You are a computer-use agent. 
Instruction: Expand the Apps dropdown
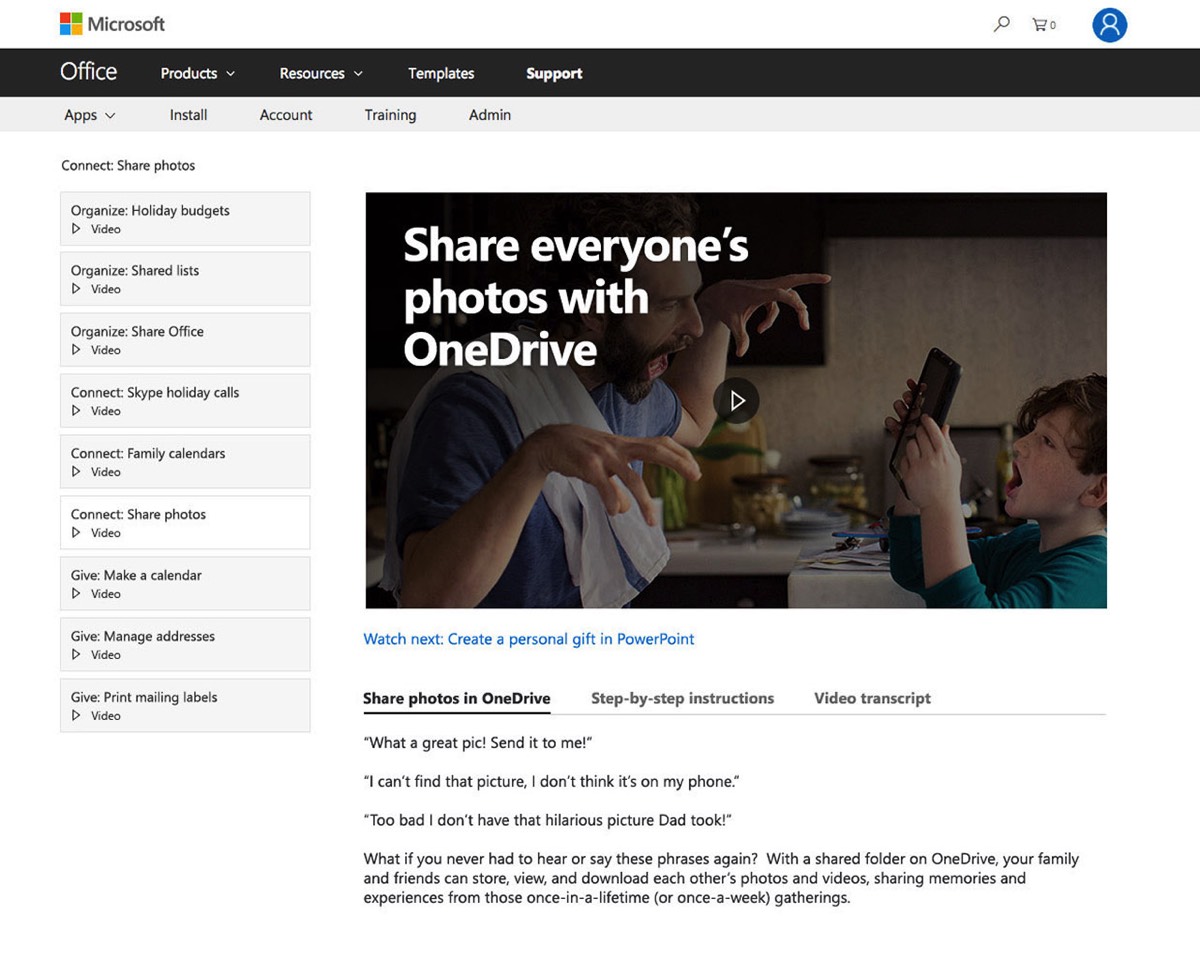click(90, 115)
